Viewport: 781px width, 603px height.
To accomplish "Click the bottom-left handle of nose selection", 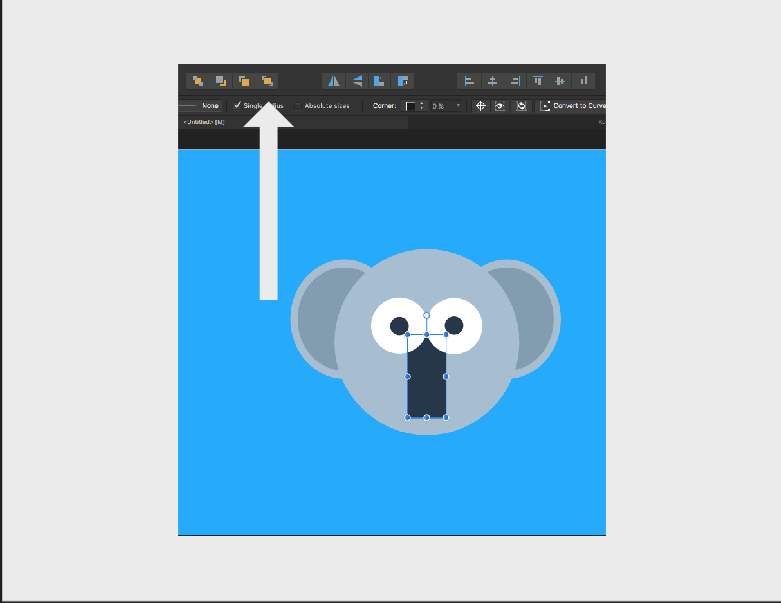I will (407, 418).
